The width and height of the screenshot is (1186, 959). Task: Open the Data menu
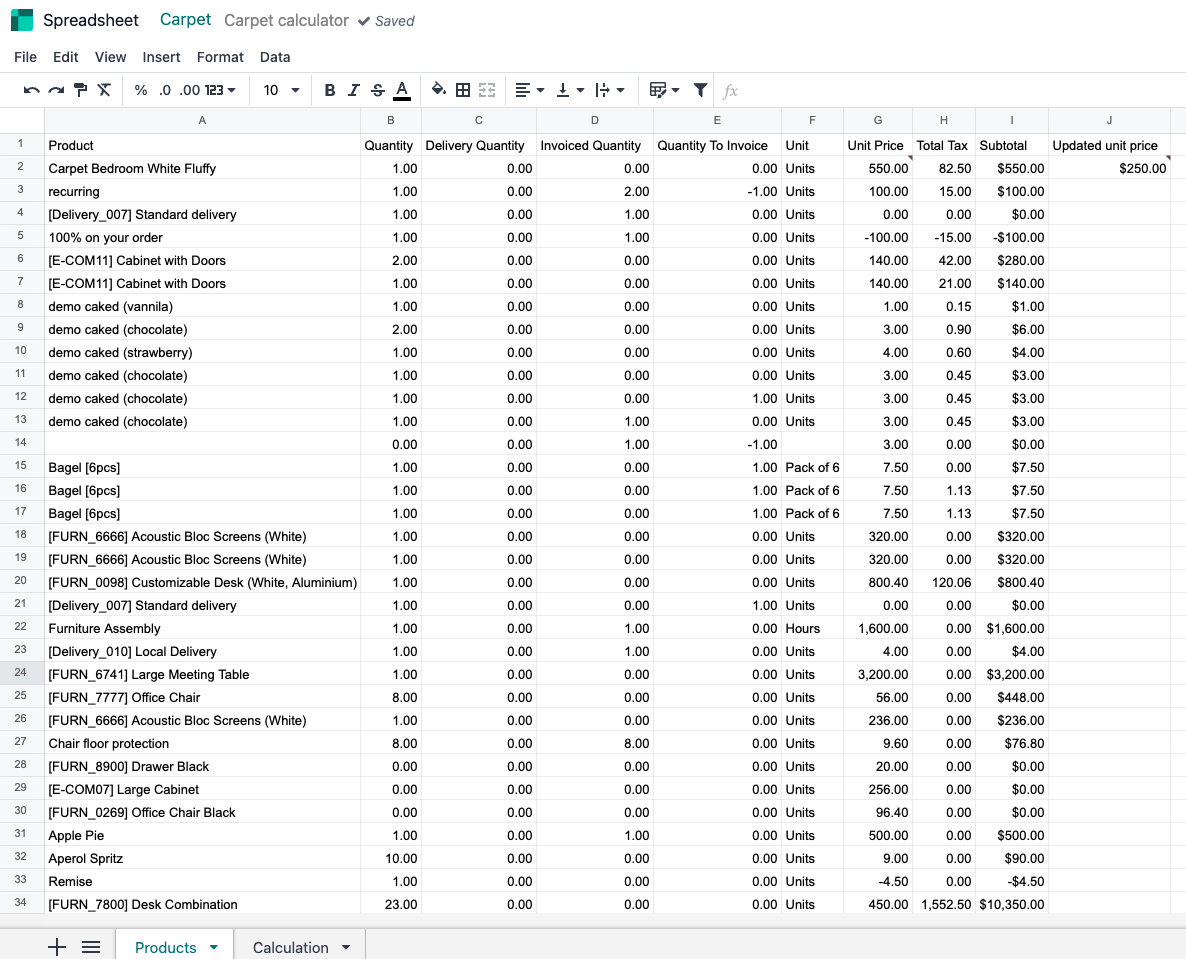(x=275, y=57)
